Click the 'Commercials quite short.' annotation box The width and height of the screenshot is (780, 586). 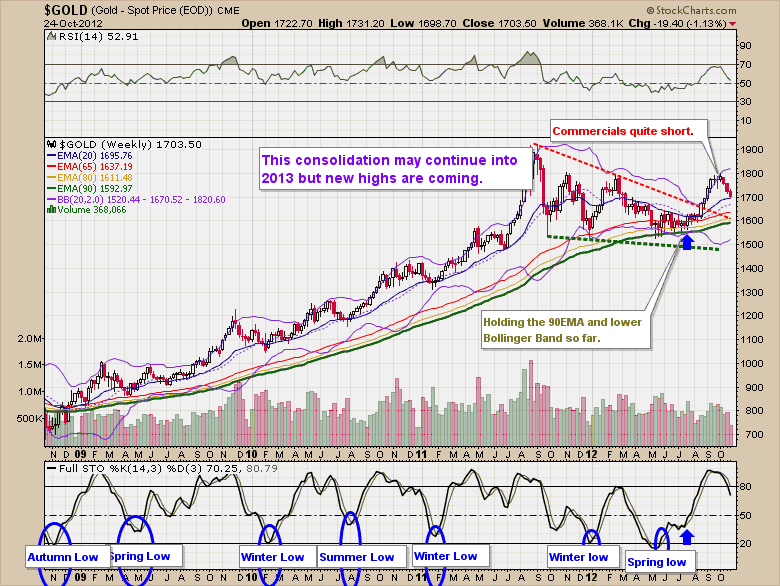[x=629, y=130]
